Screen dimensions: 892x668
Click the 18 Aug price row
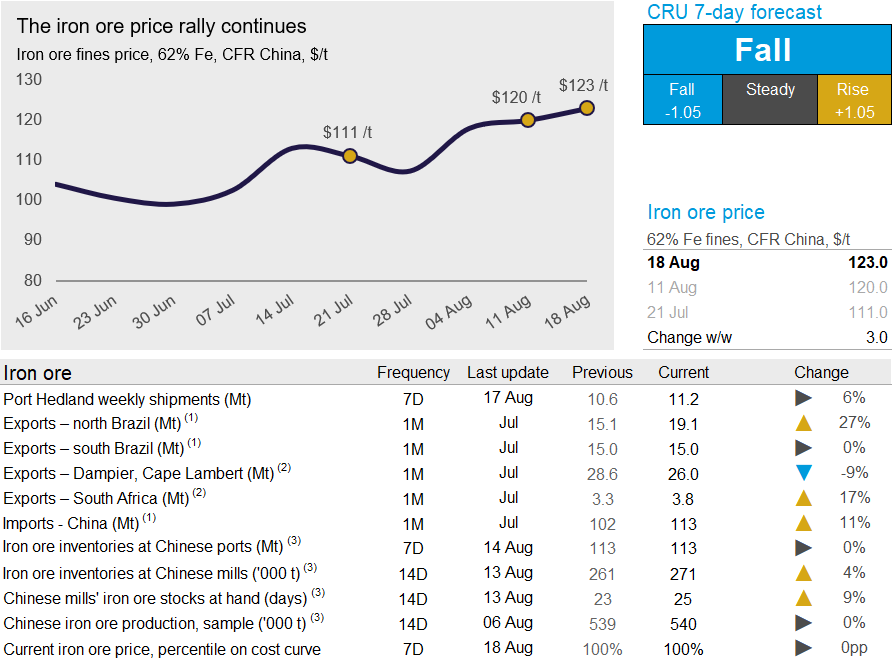click(767, 263)
